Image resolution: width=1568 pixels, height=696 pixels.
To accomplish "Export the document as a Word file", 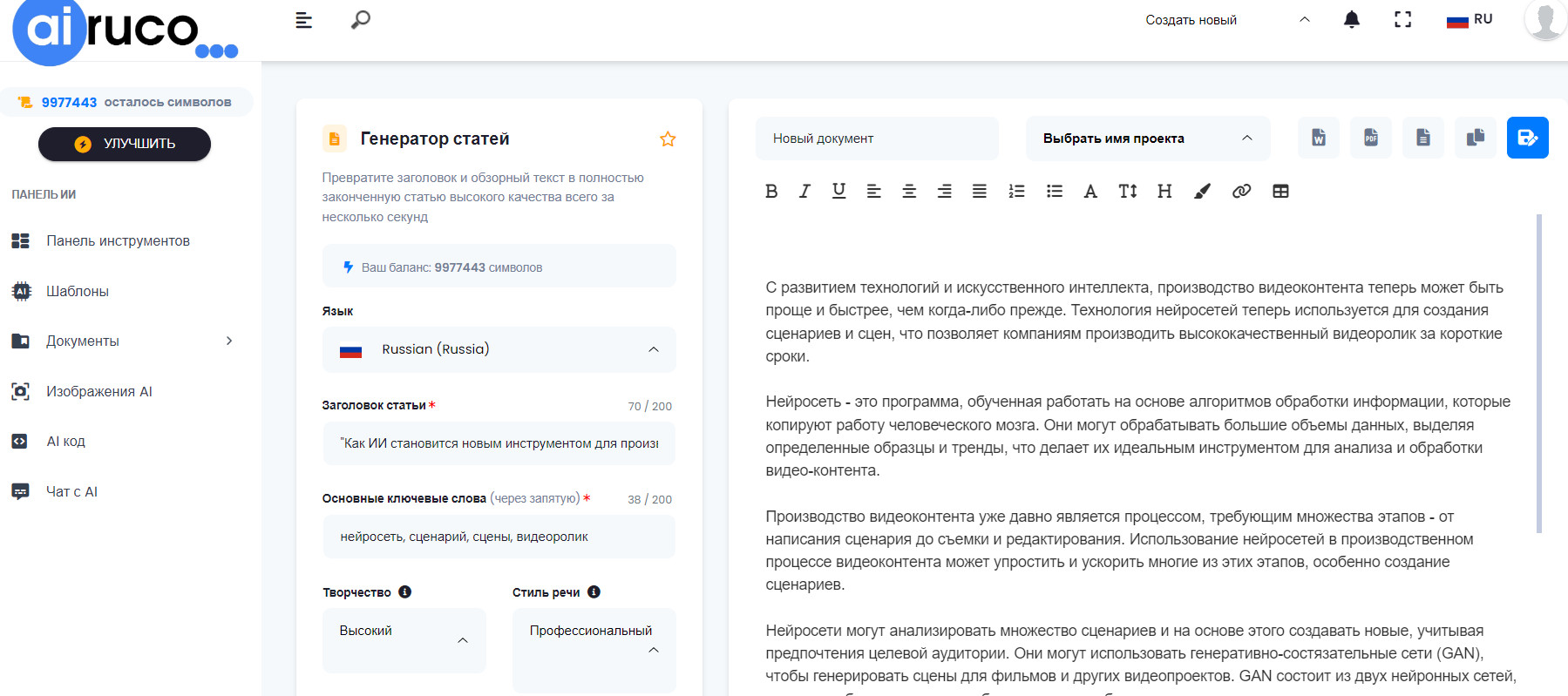I will [x=1318, y=138].
